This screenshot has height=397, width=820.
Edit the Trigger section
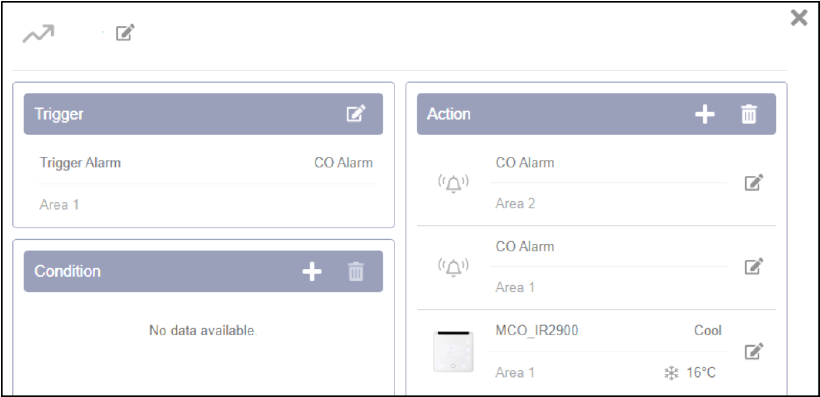356,114
